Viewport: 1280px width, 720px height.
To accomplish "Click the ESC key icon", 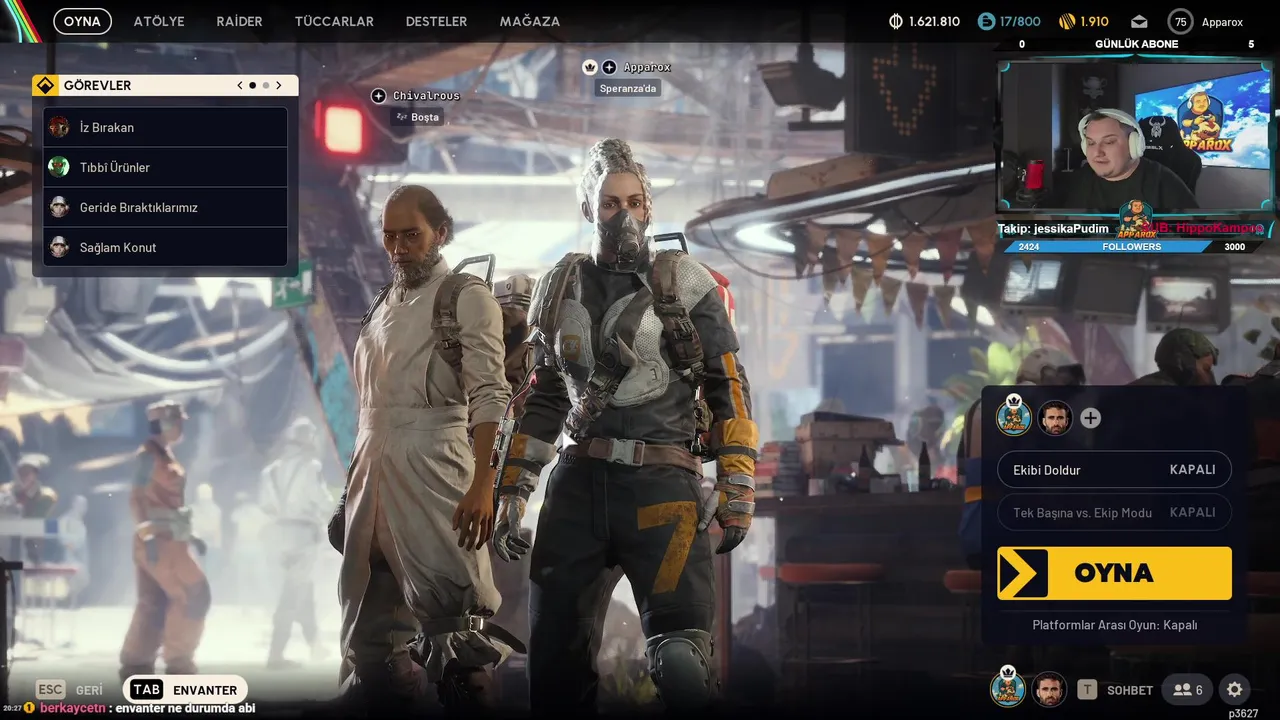I will click(x=51, y=690).
